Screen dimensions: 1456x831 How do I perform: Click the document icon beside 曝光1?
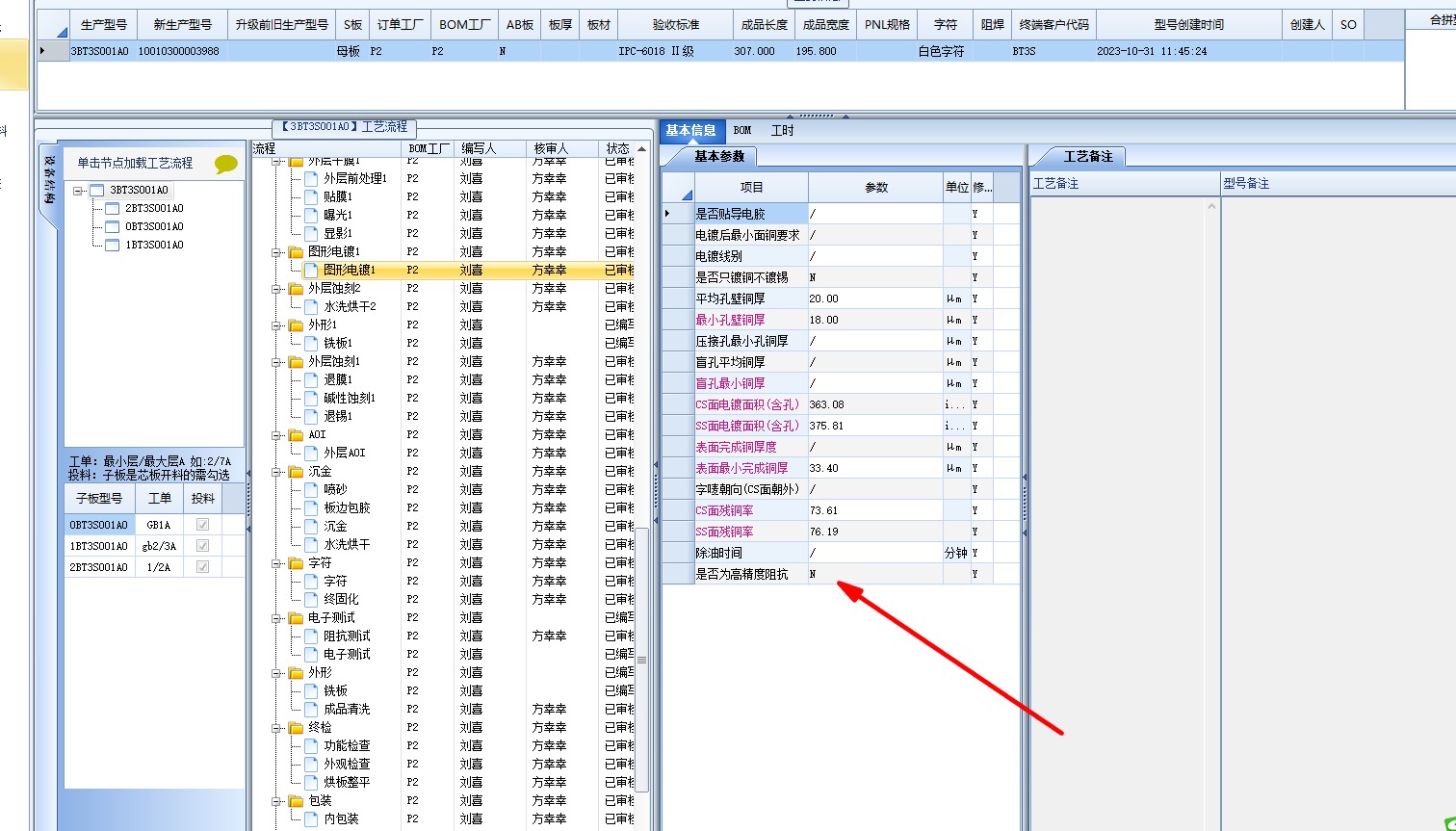click(311, 215)
